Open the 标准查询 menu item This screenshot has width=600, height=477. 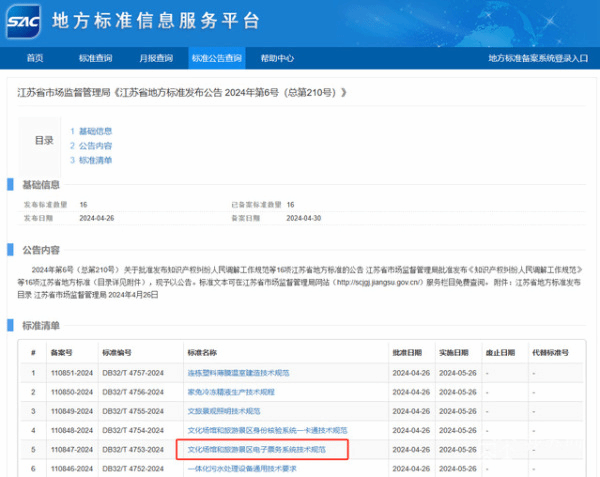pos(95,58)
